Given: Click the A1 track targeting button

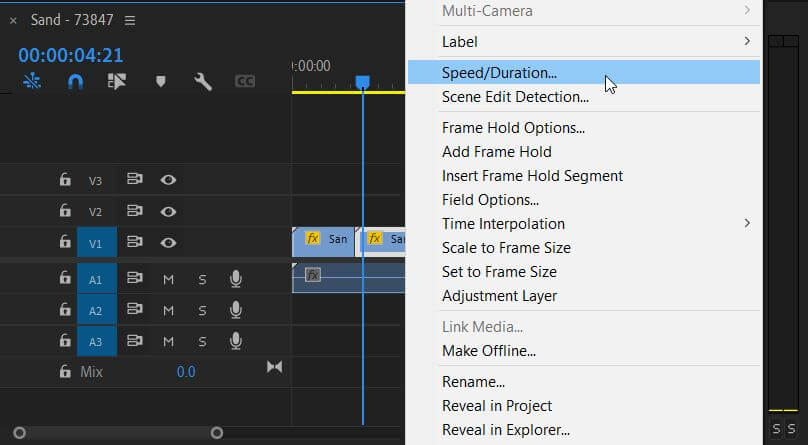Looking at the screenshot, I should (x=96, y=280).
